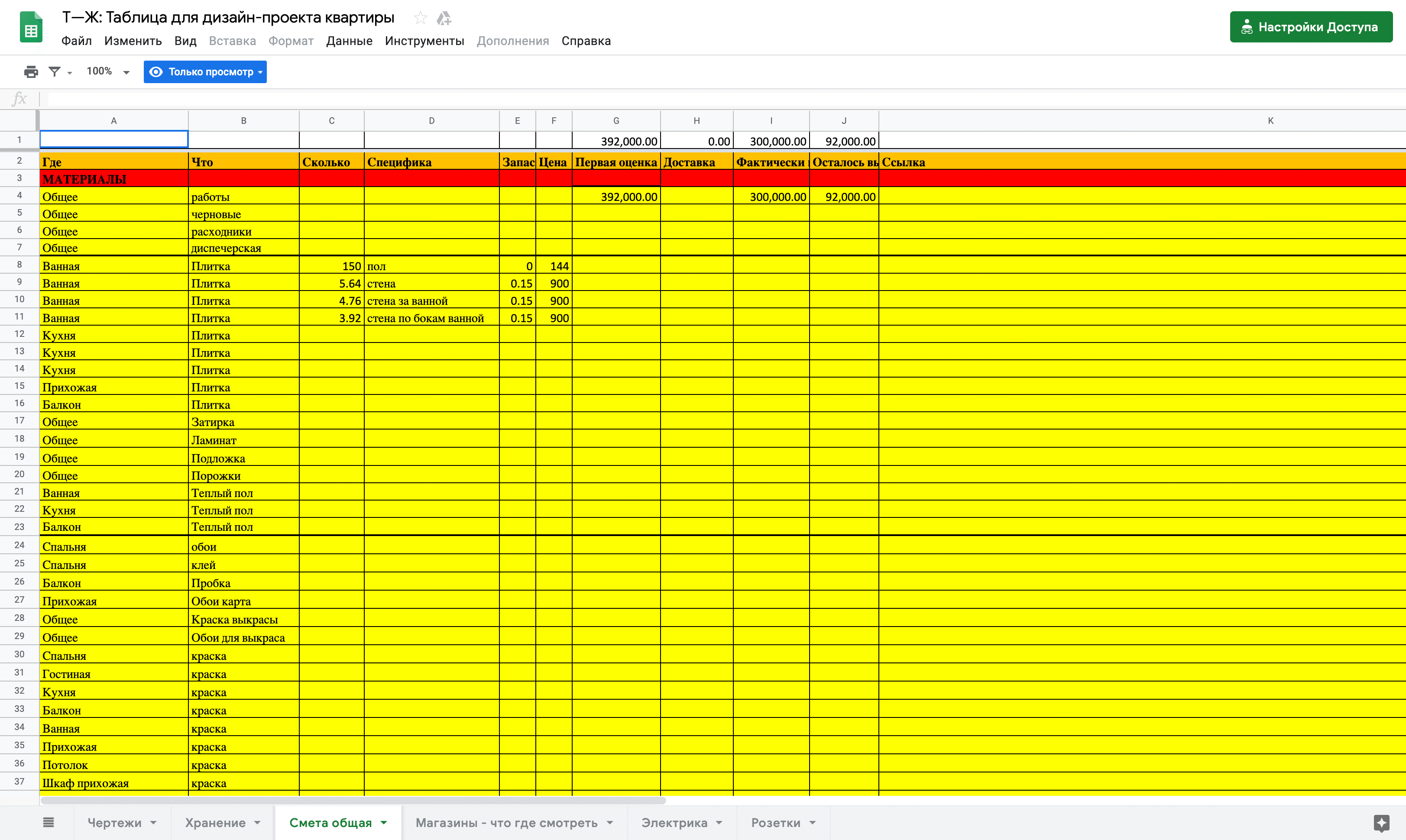
Task: Open the Вид menu
Action: pos(185,41)
